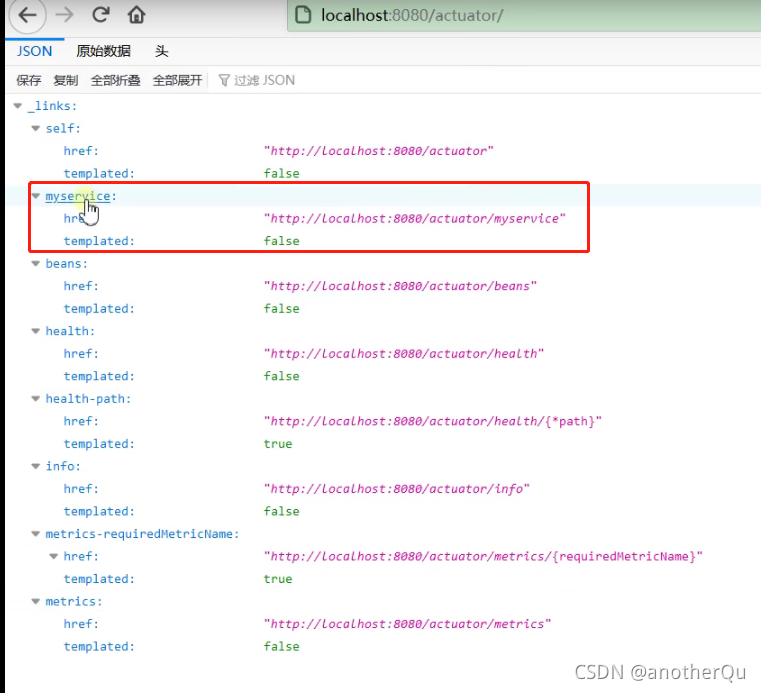
Task: Click the browser back arrow button
Action: point(28,15)
